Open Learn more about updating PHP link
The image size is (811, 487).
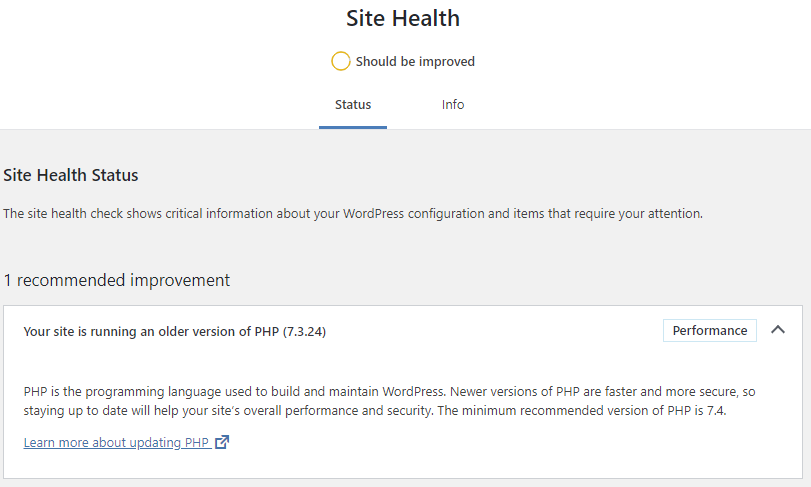click(117, 443)
